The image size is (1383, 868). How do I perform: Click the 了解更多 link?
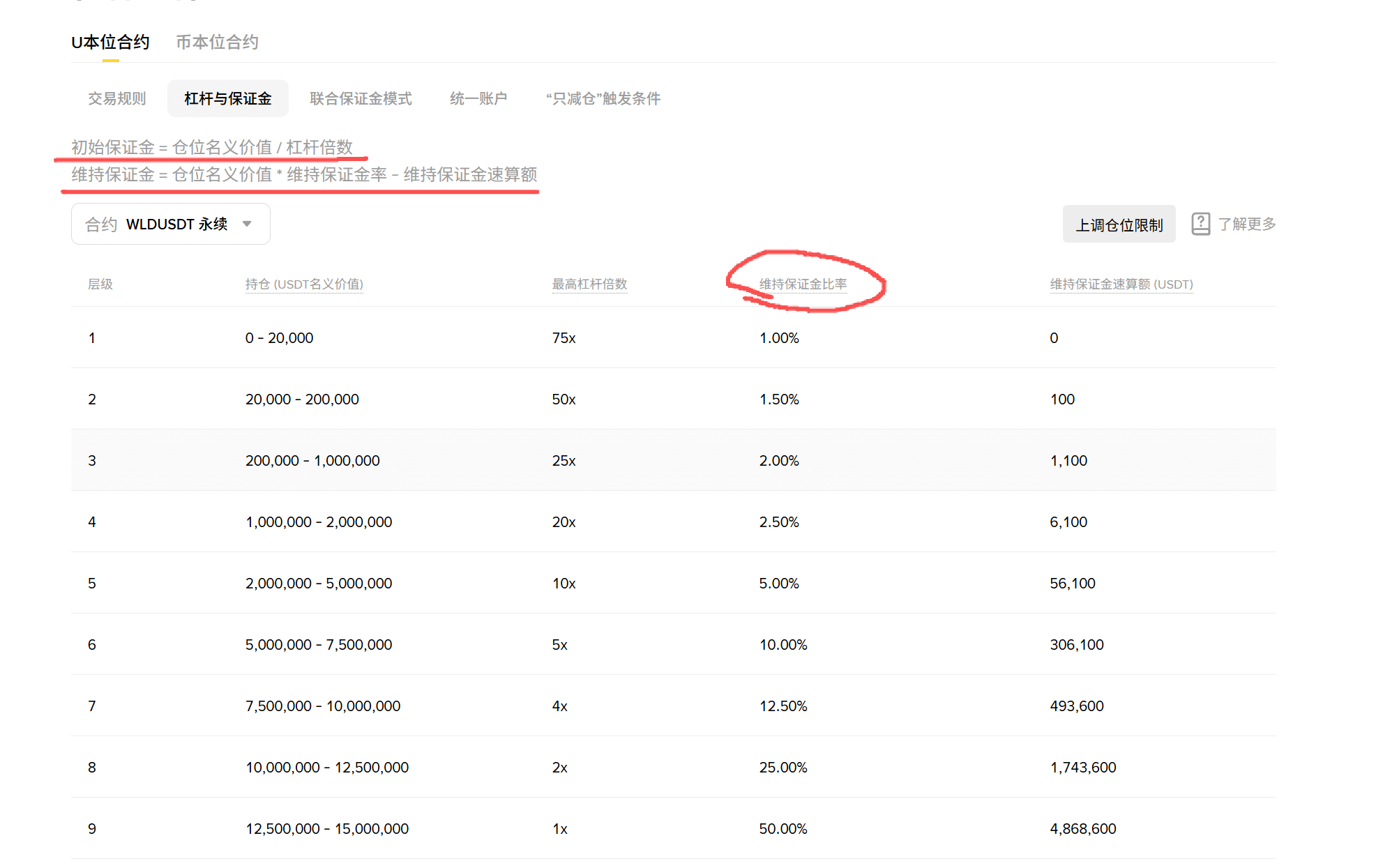point(1247,224)
